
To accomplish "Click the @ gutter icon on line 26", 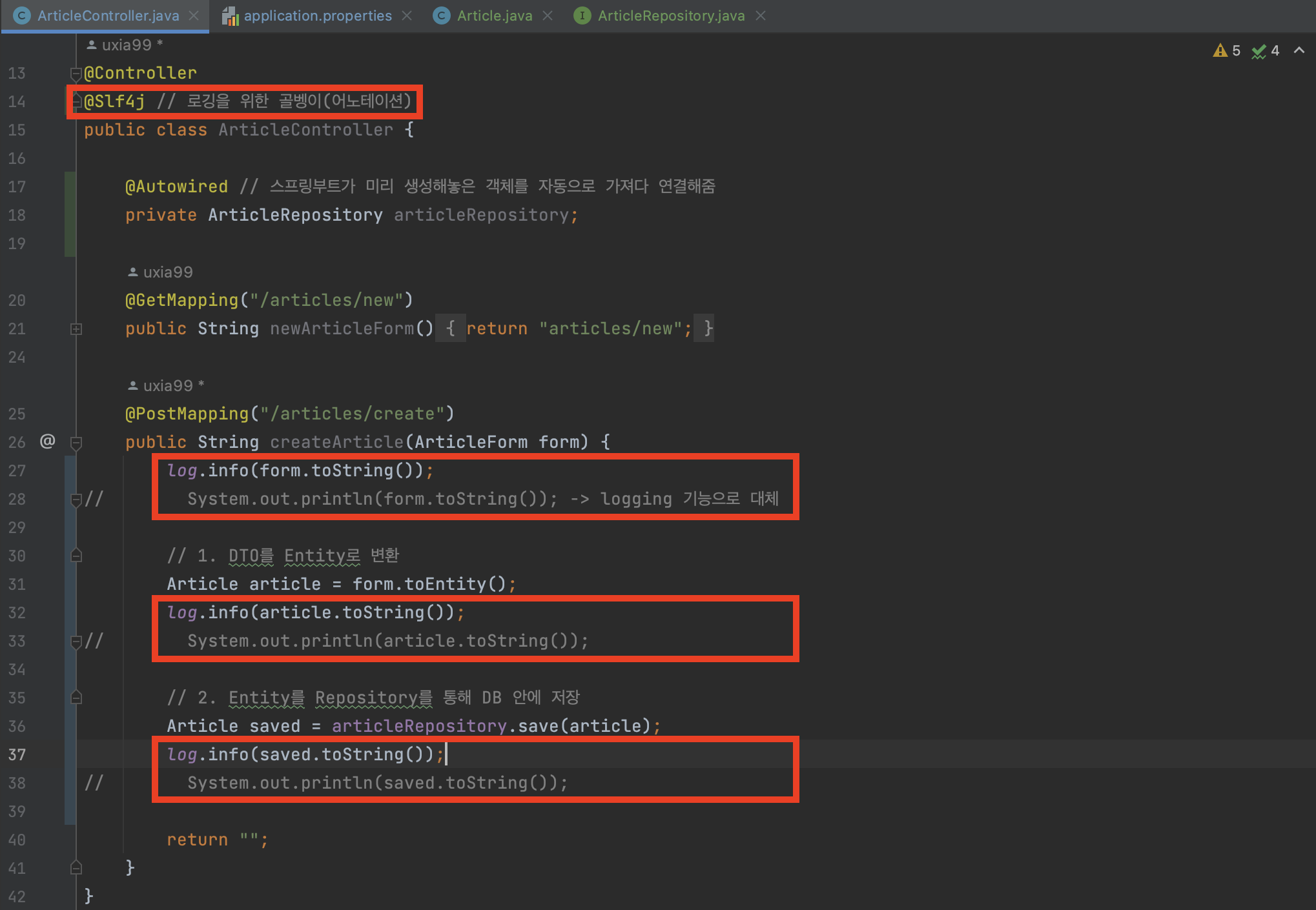I will 47,441.
